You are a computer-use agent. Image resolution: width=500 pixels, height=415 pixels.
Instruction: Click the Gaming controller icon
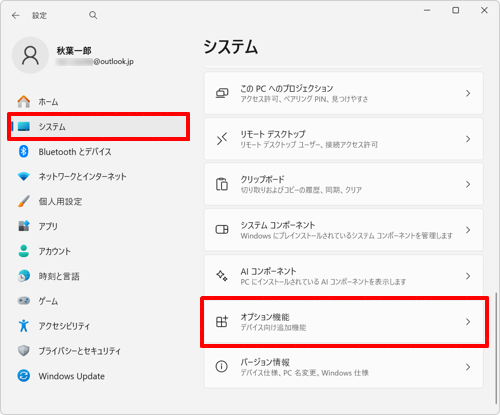[24, 301]
